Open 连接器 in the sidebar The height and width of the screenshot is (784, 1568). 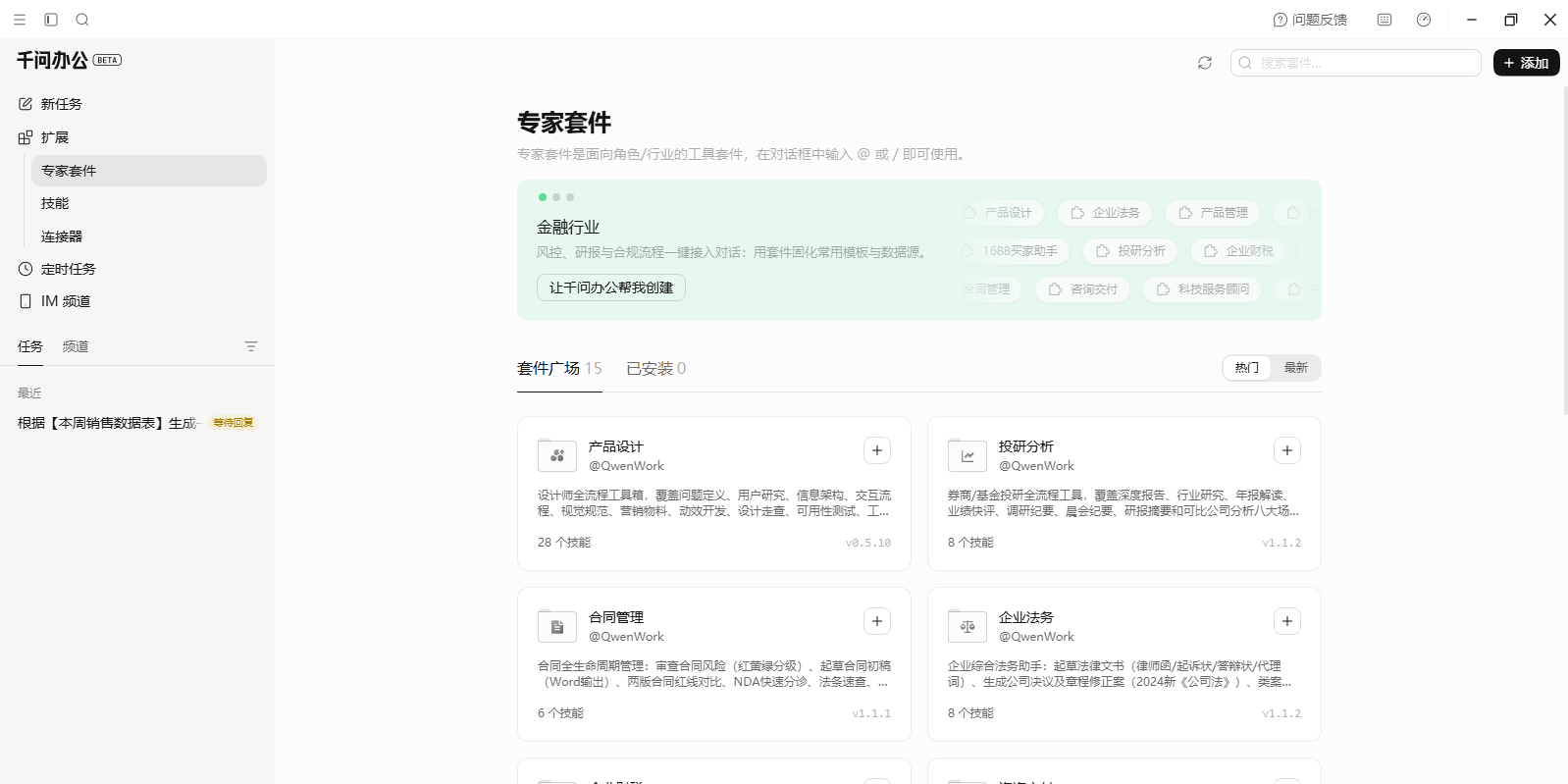(149, 236)
